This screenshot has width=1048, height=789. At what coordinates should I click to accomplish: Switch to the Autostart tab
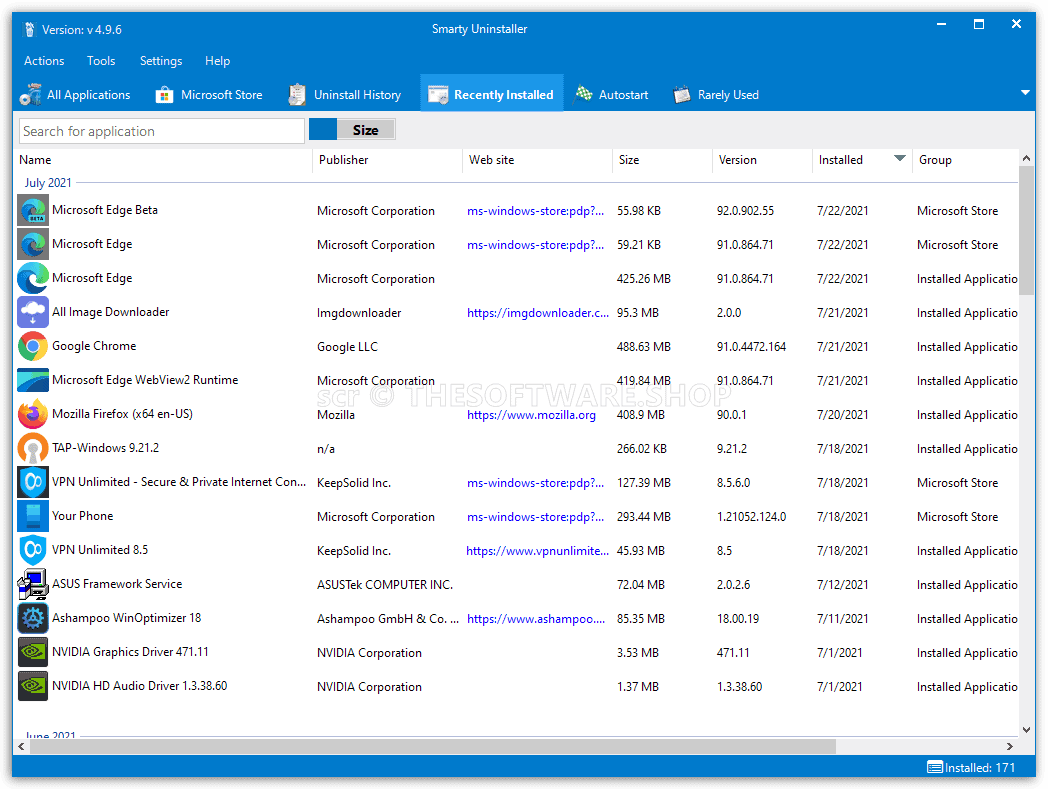(612, 95)
